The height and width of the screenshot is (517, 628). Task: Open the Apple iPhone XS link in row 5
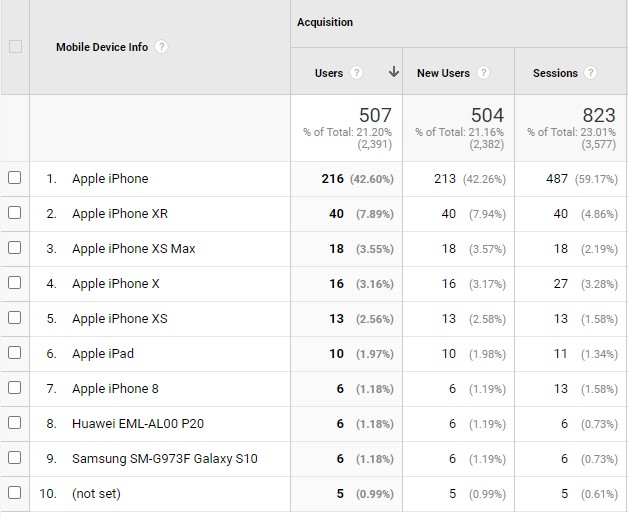[x=120, y=318]
